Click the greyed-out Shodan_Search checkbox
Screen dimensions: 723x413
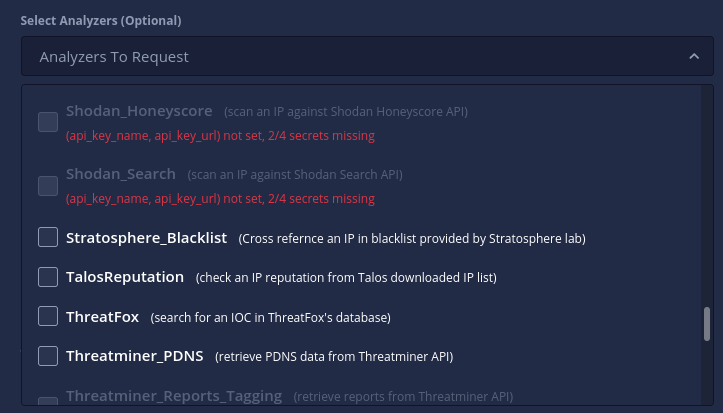pos(48,186)
